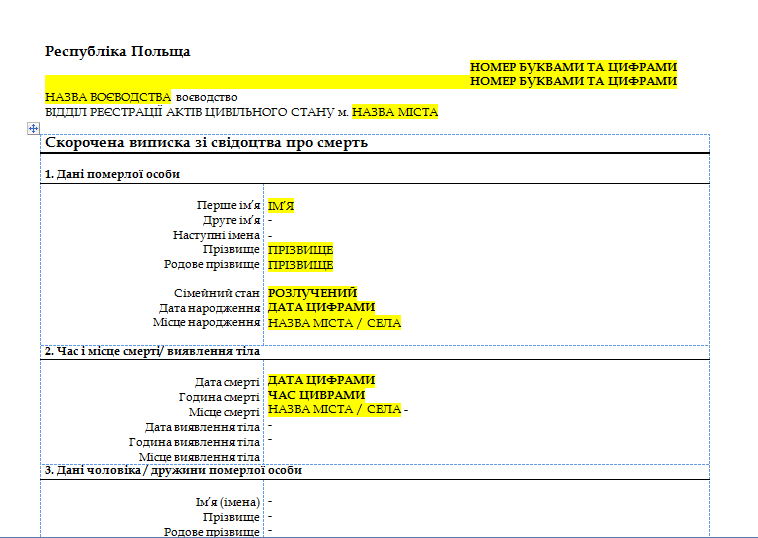Click the heading 'Республіка Польща'
This screenshot has height=538, width=758.
[117, 52]
